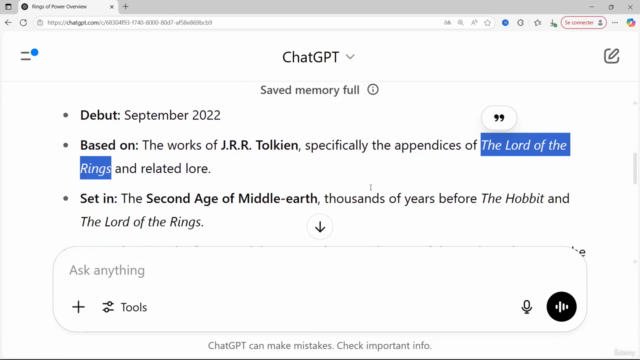640x360 pixels.
Task: Click the bold text 'J.R.R. Tolkien'
Action: coord(259,145)
